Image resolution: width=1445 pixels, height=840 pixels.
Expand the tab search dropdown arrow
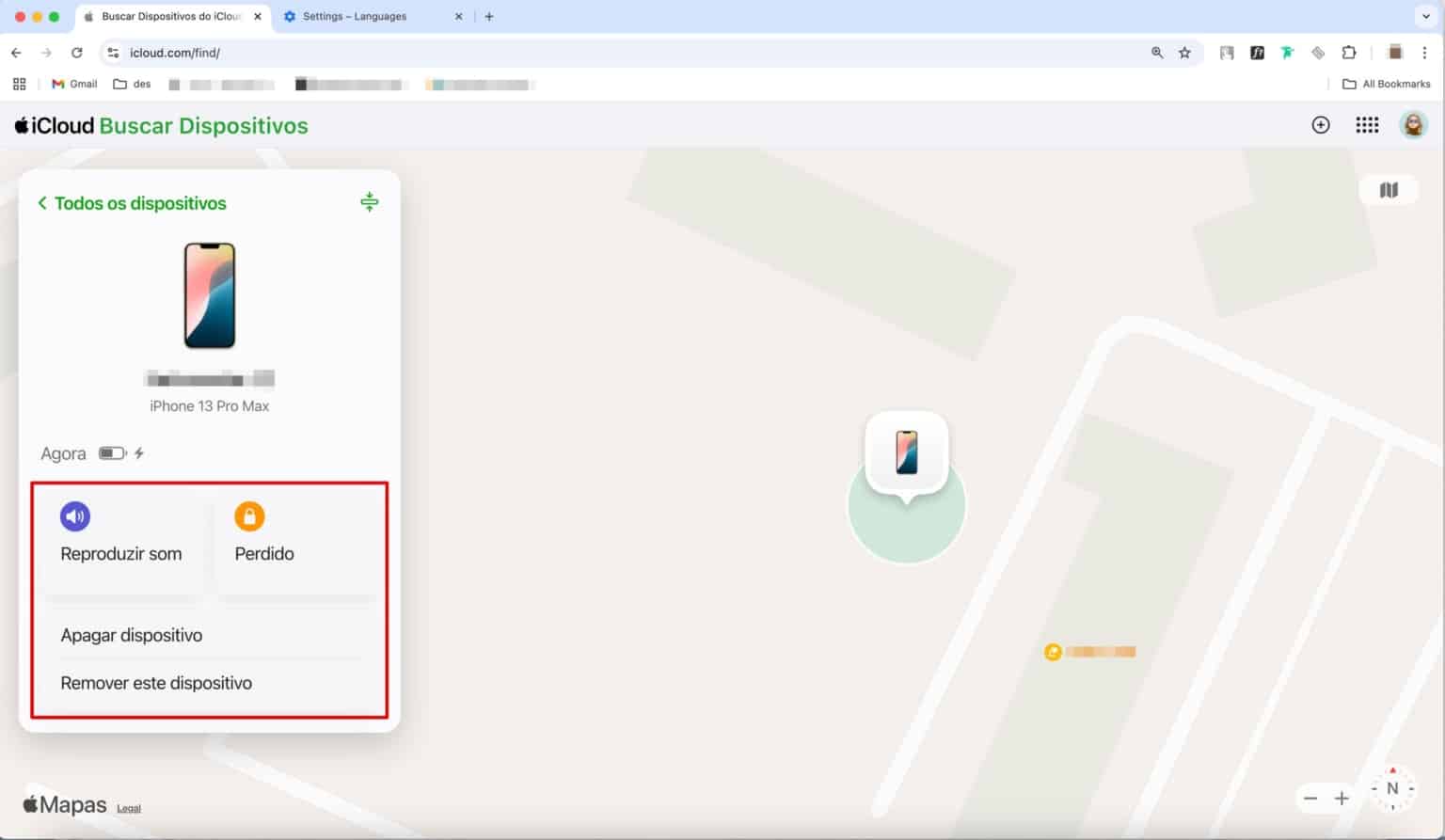(x=1425, y=16)
